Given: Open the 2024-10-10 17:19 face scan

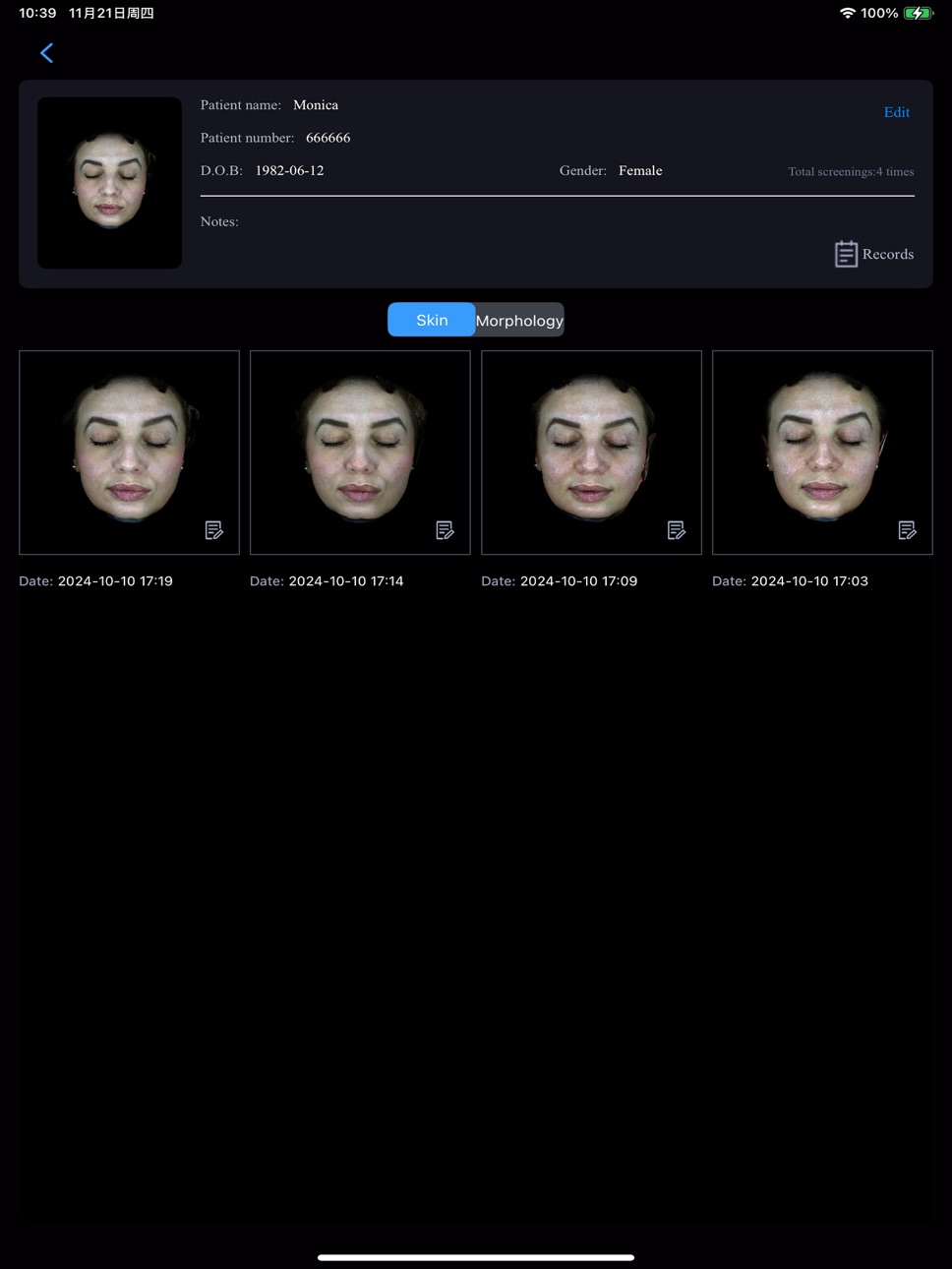Looking at the screenshot, I should 129,453.
